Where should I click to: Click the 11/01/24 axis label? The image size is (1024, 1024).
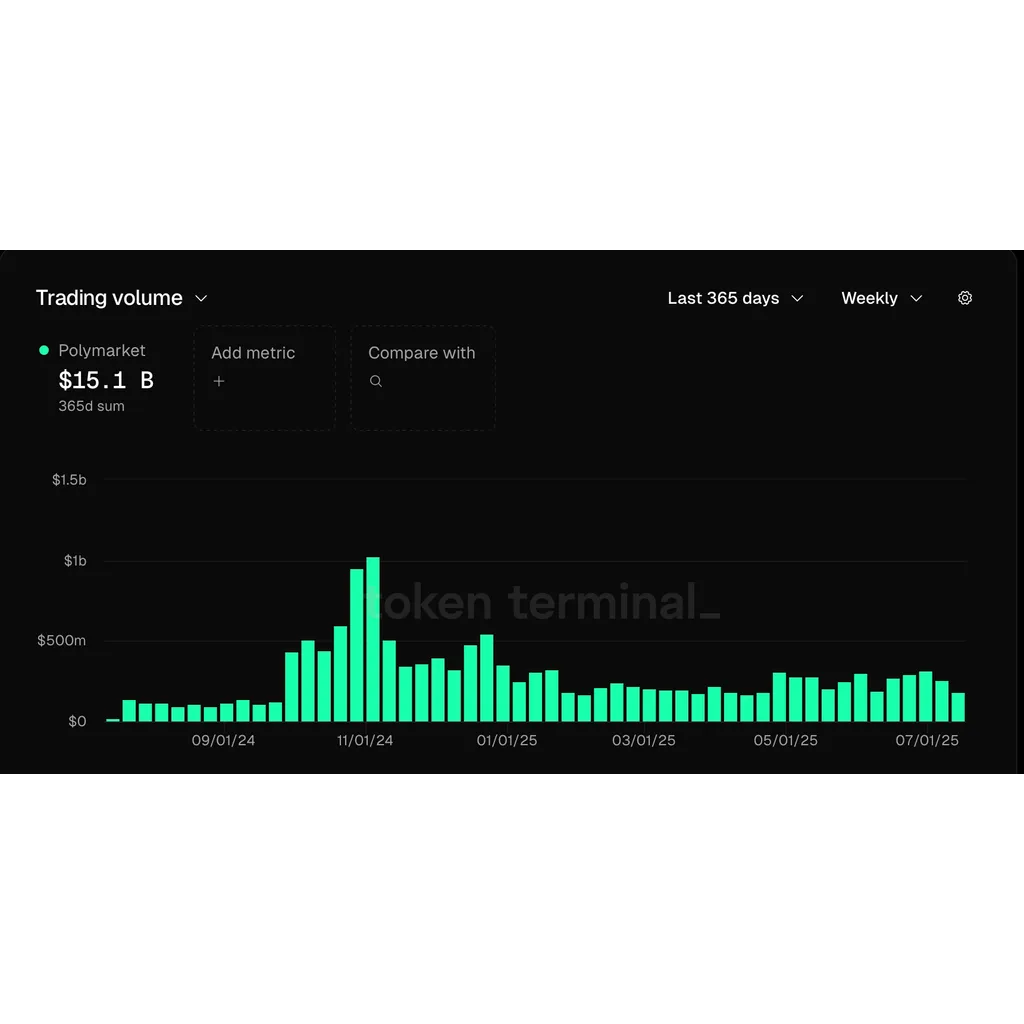tap(365, 741)
